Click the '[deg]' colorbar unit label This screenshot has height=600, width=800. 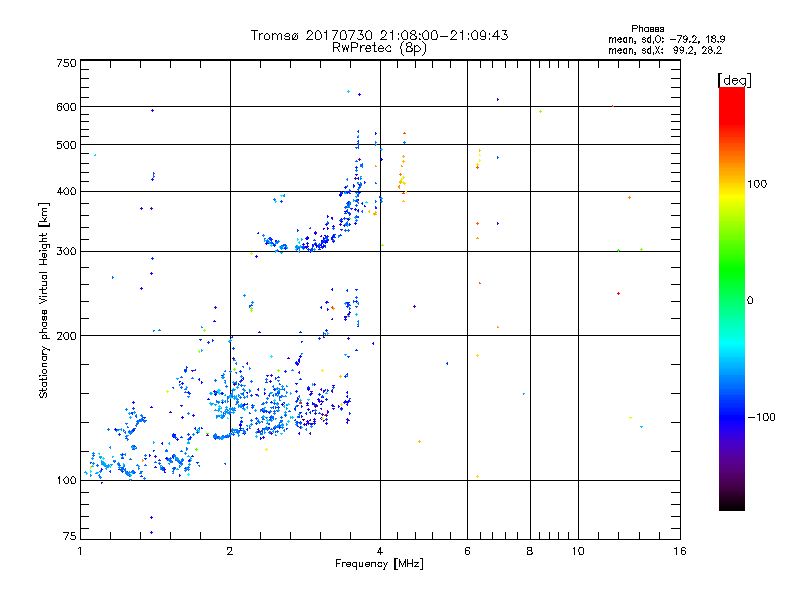pyautogui.click(x=734, y=80)
